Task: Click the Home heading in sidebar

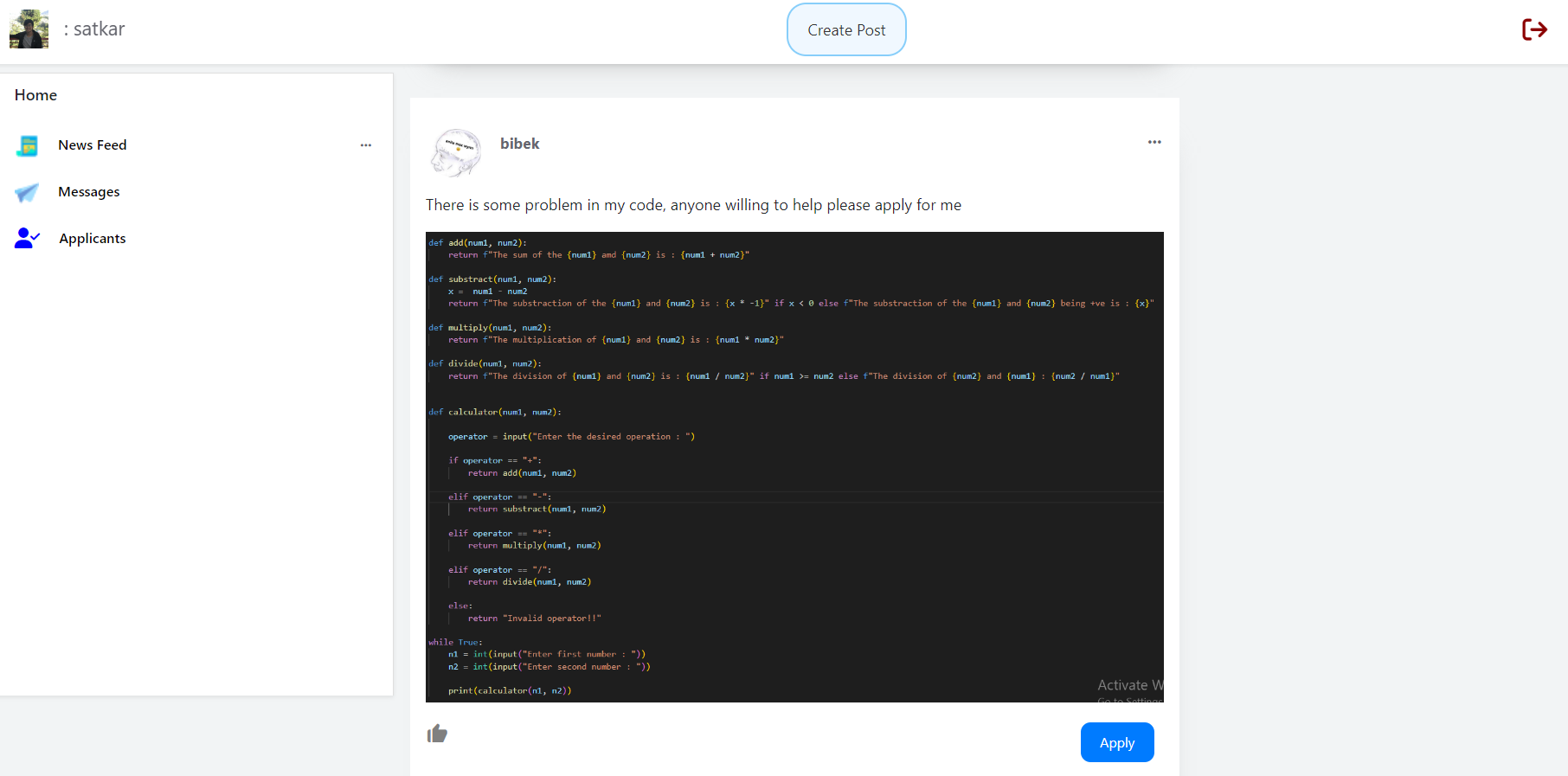Action: click(36, 95)
